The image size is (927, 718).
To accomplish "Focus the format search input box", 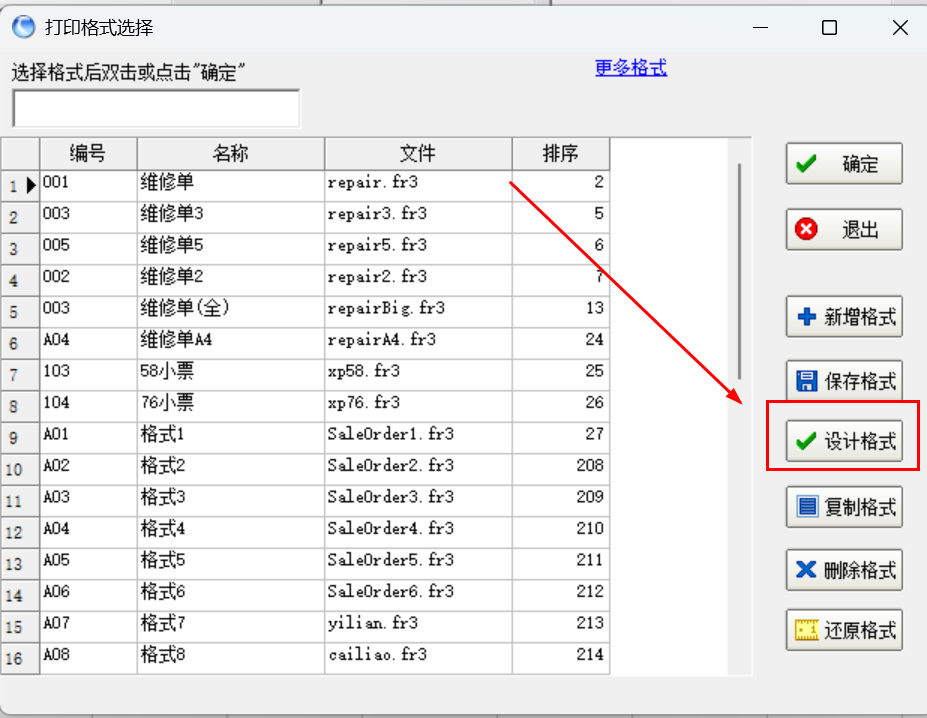I will tap(156, 108).
